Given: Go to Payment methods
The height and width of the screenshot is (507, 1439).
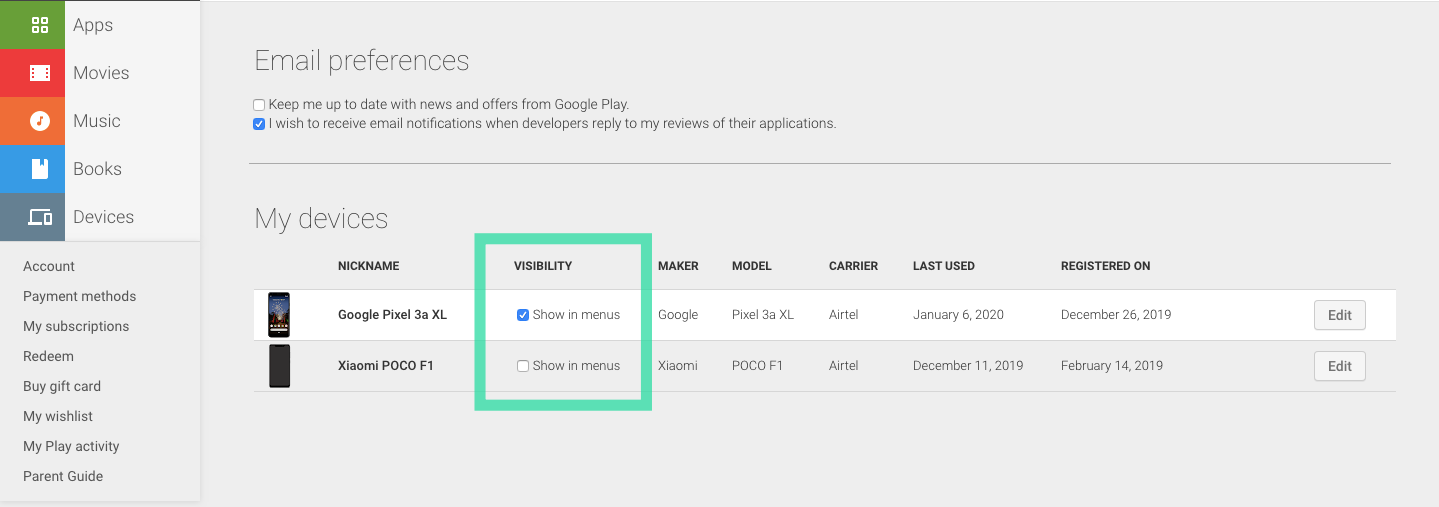Looking at the screenshot, I should (79, 296).
